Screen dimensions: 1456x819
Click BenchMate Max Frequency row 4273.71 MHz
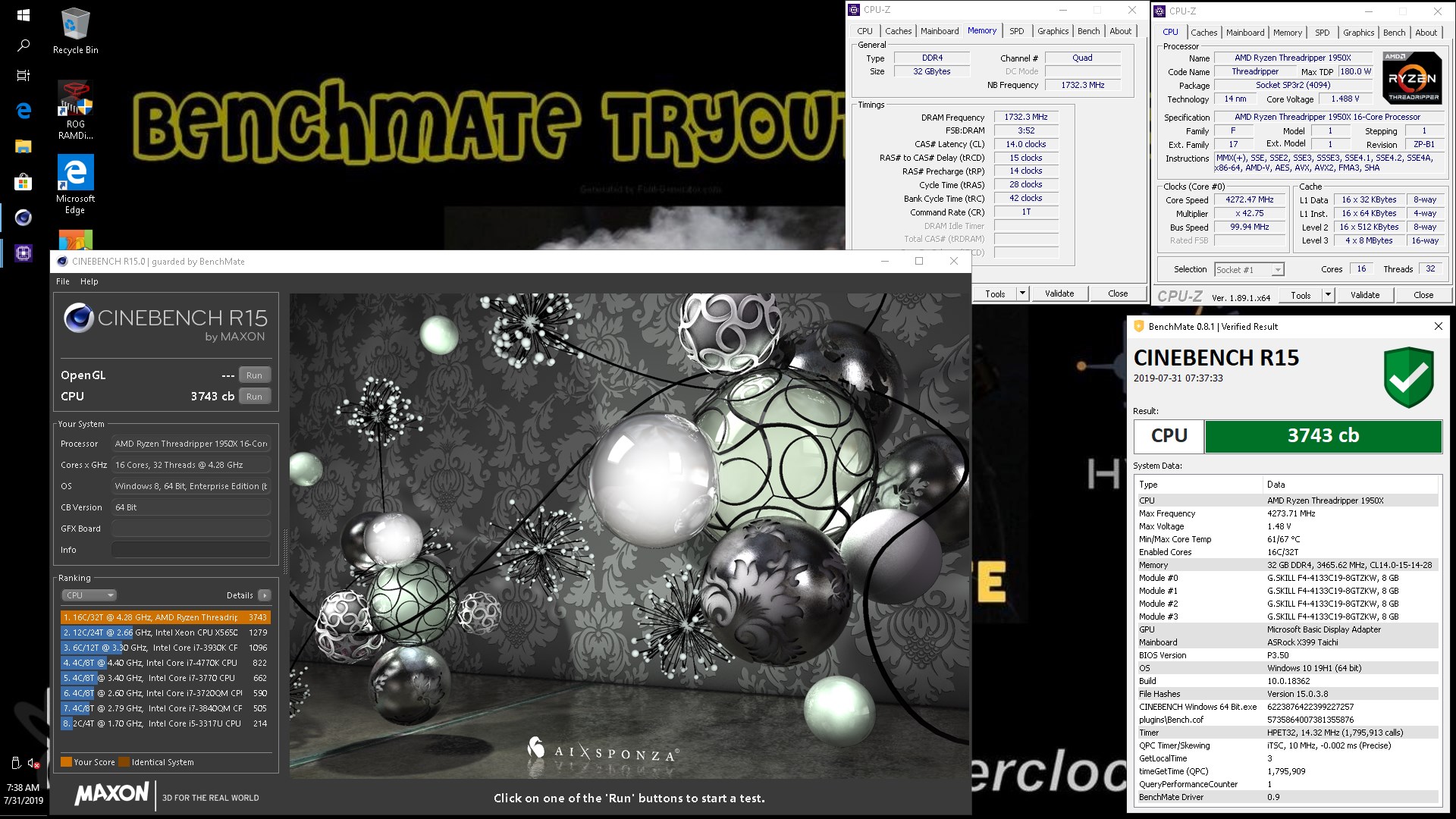[1287, 513]
